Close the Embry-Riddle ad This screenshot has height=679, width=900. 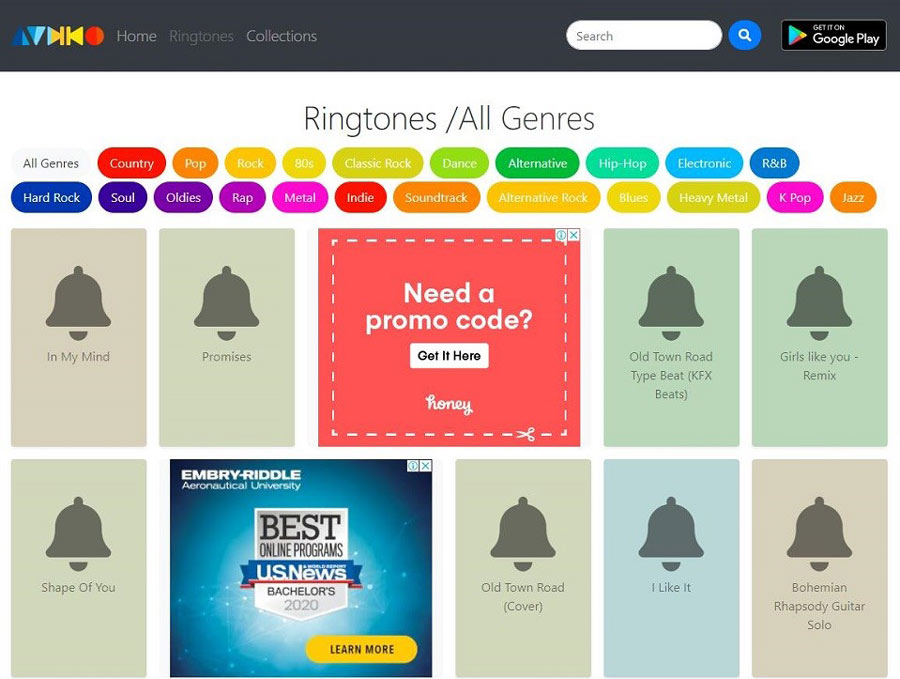coord(425,465)
